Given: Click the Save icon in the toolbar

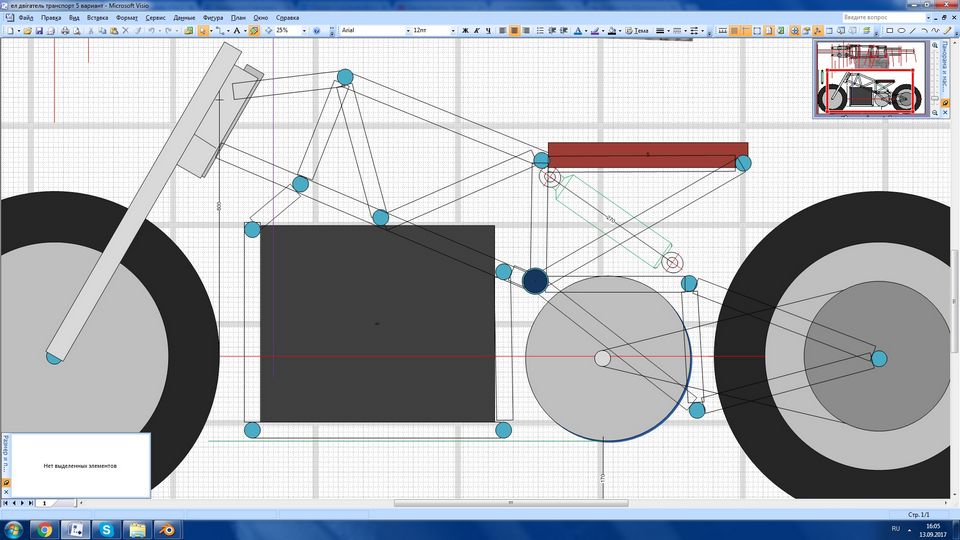Looking at the screenshot, I should click(x=39, y=31).
